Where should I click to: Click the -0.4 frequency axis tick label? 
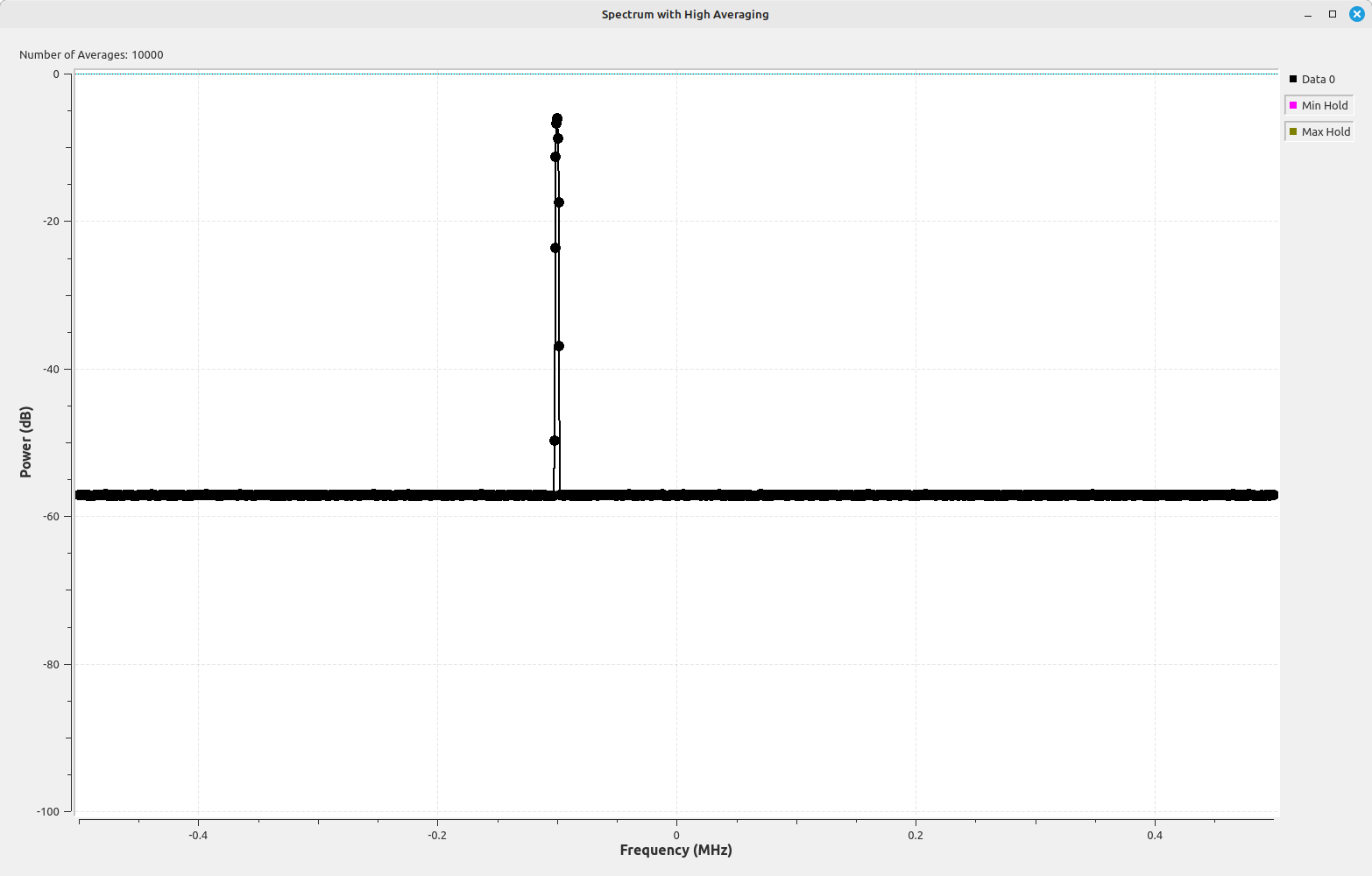click(x=198, y=835)
